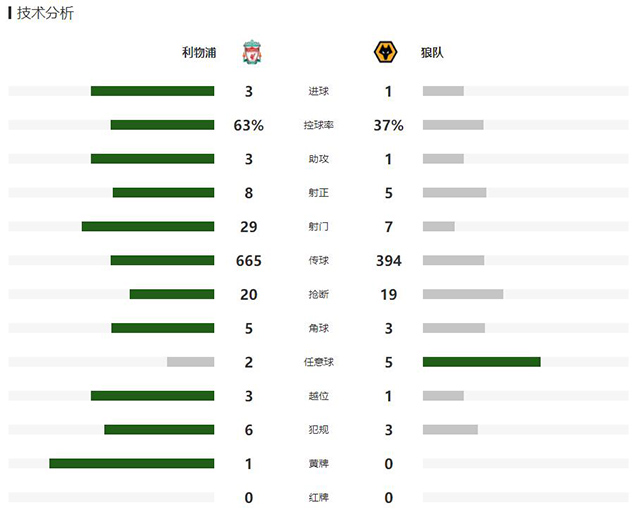Image resolution: width=640 pixels, height=510 pixels.
Task: Click the 越位 offside label
Action: click(x=318, y=396)
